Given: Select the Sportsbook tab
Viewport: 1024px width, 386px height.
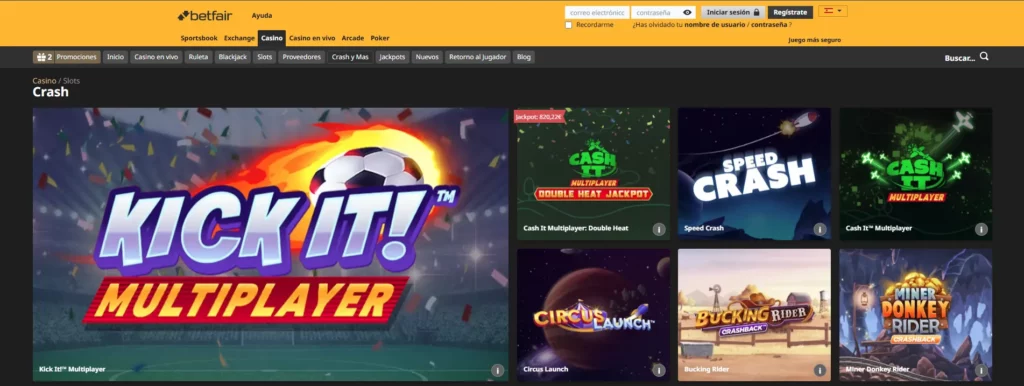Looking at the screenshot, I should [199, 38].
